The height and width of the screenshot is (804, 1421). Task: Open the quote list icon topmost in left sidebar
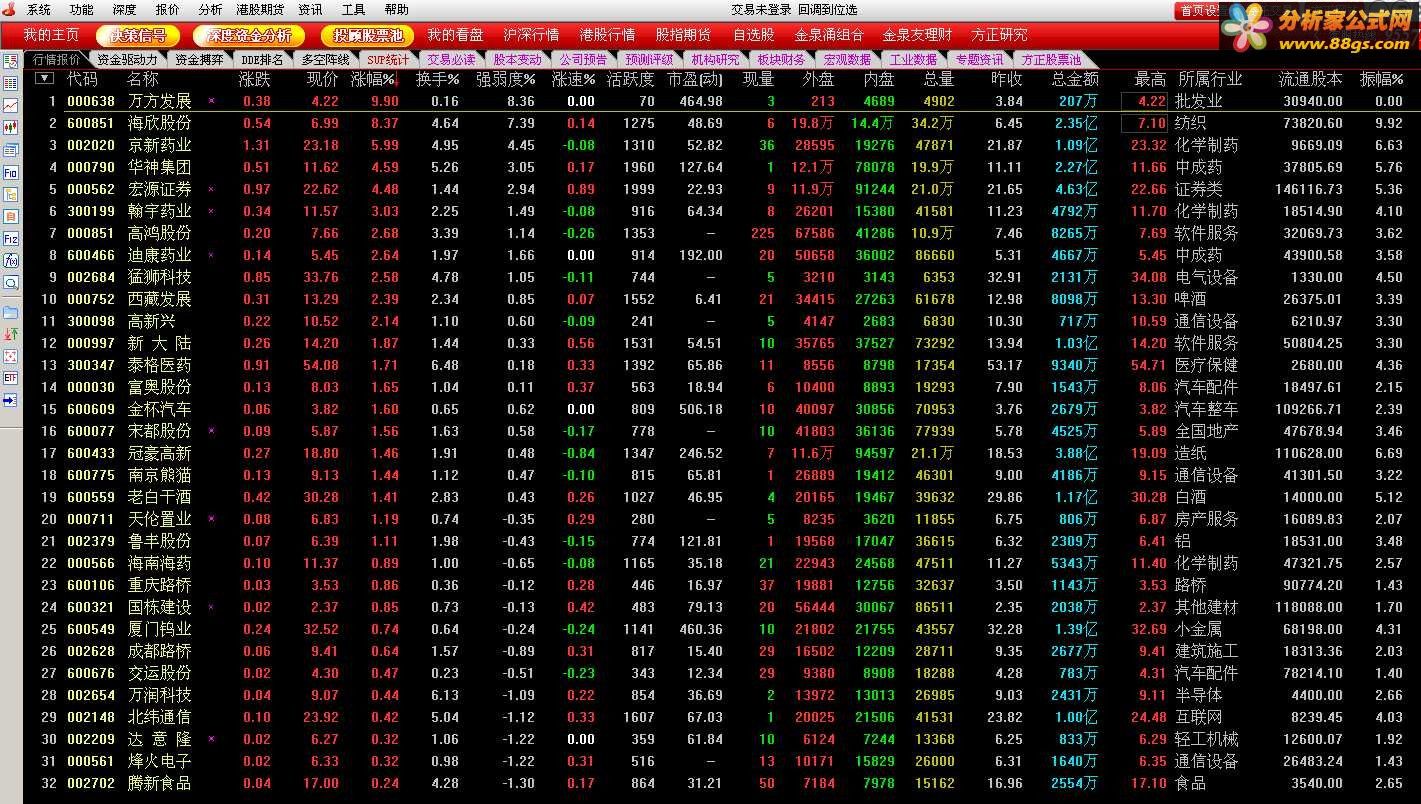[10, 61]
